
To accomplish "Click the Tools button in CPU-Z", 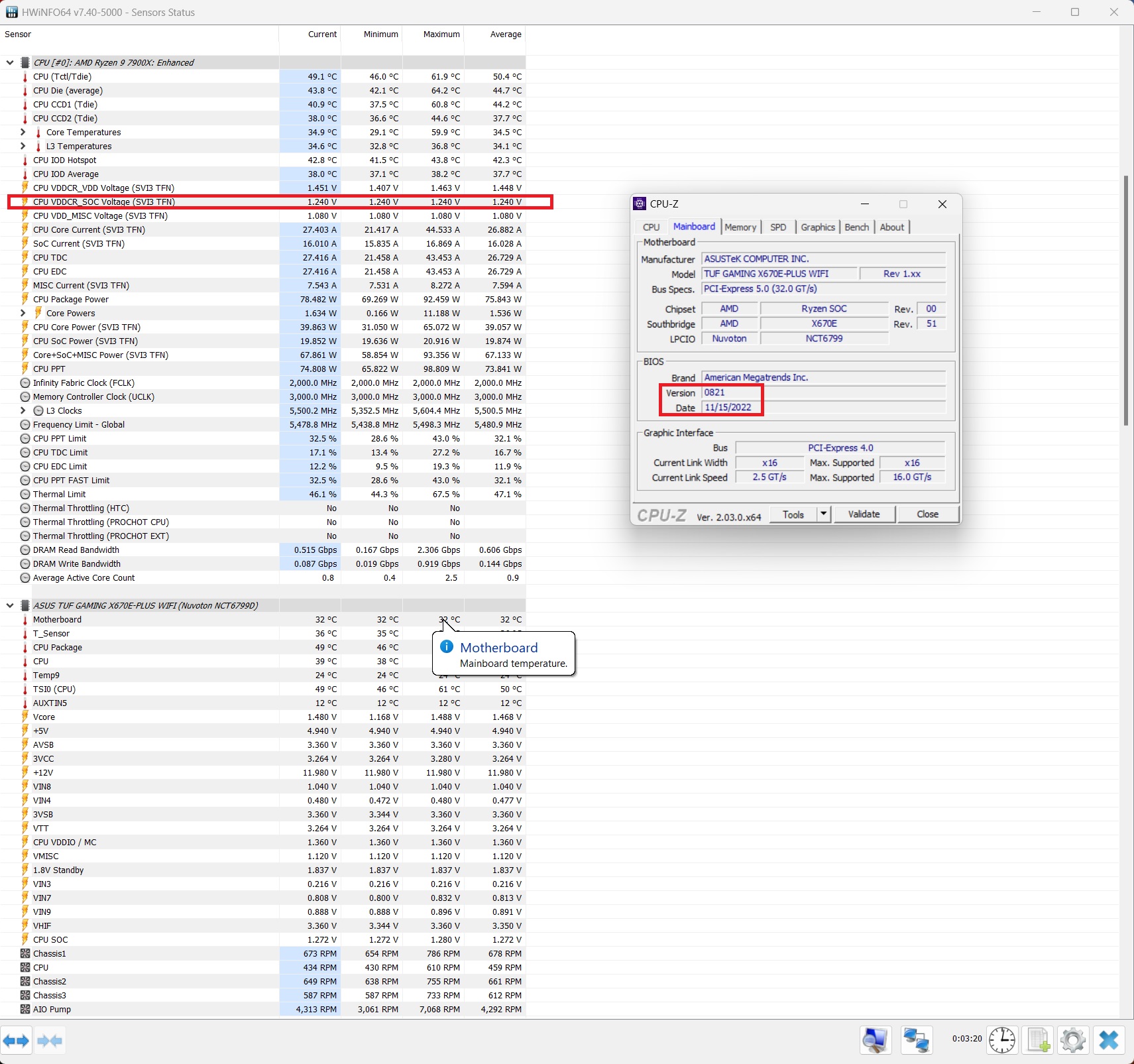I will (793, 514).
